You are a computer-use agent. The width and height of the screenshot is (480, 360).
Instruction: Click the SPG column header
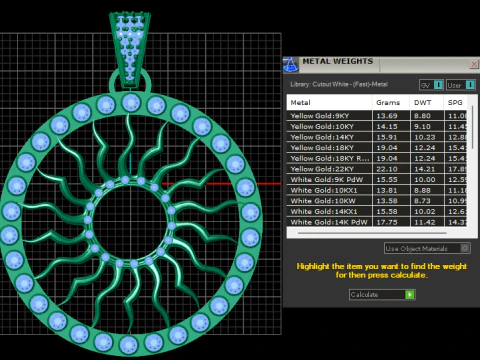click(455, 103)
